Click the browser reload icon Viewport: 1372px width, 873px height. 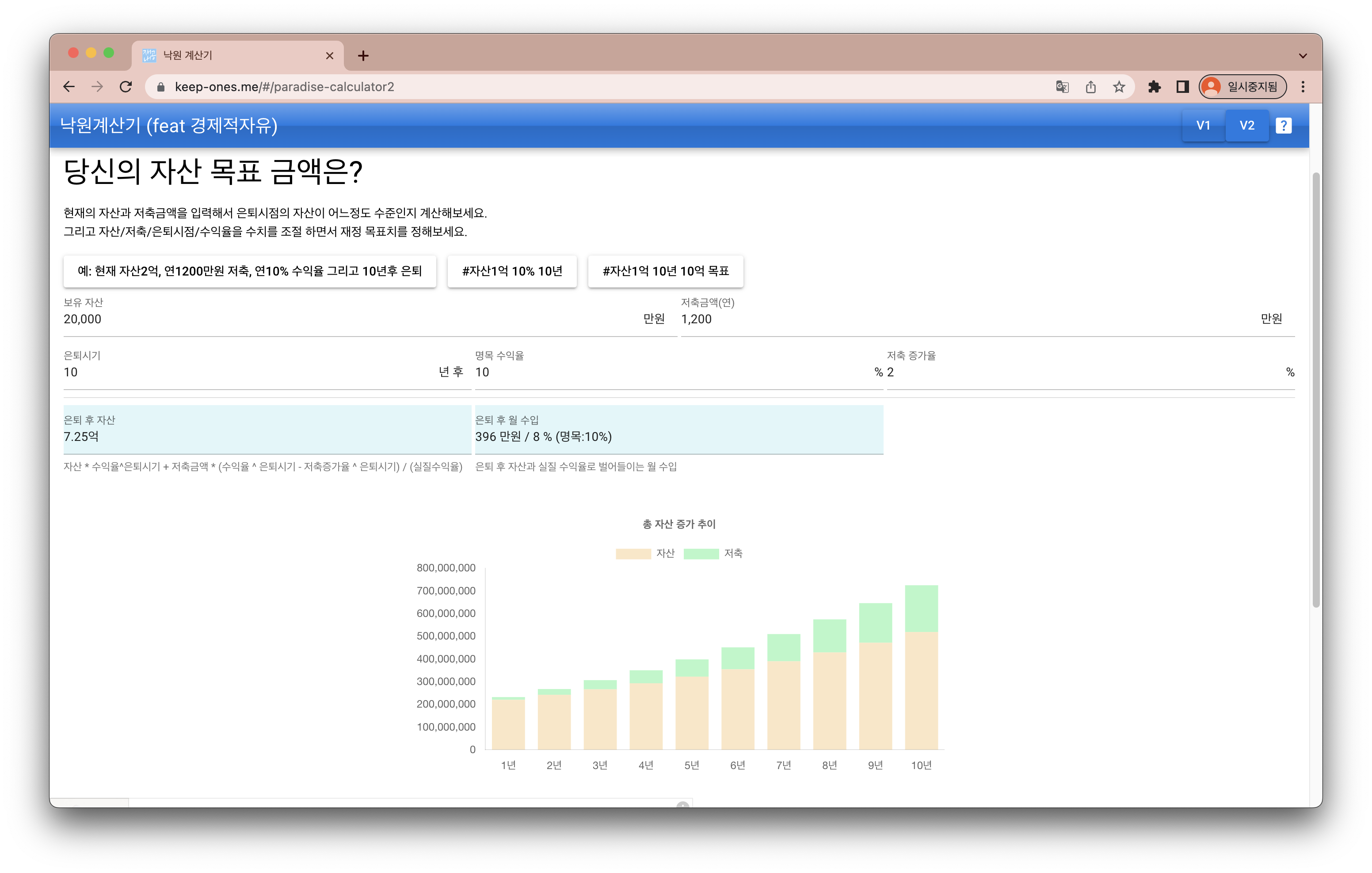click(126, 87)
